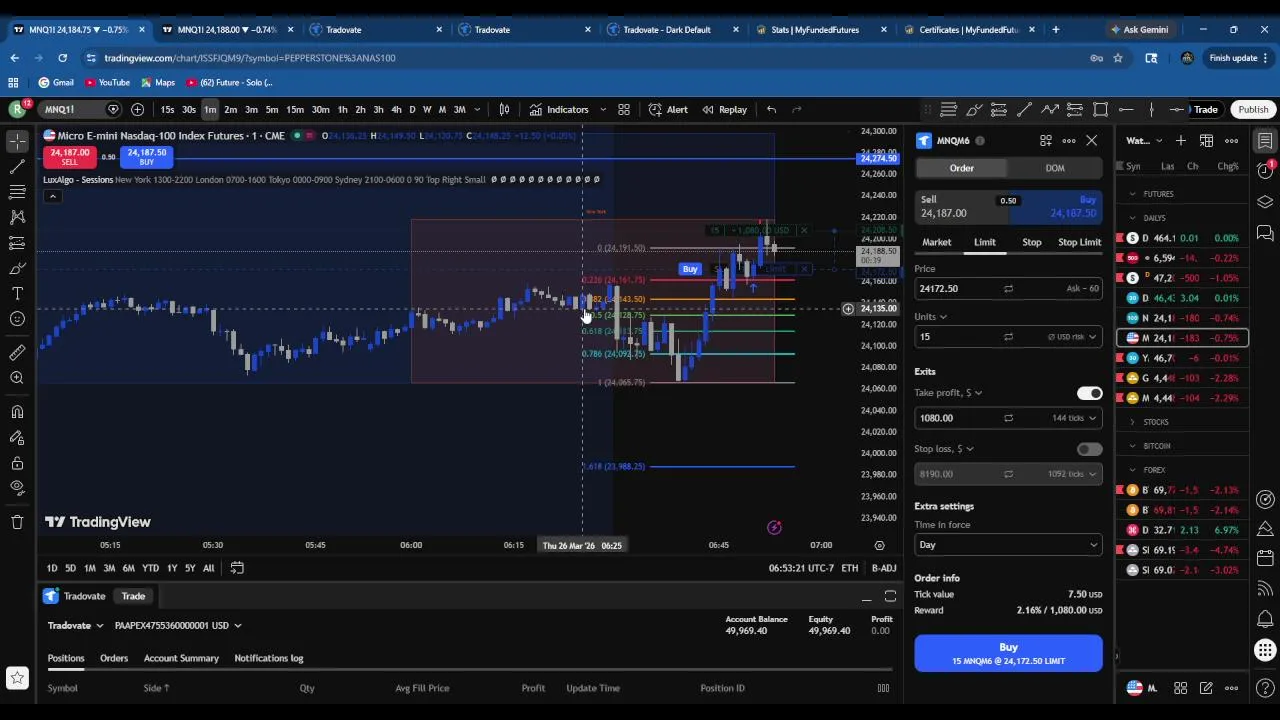Open the chats sidebar icon
This screenshot has height=720, width=1280.
click(1265, 234)
